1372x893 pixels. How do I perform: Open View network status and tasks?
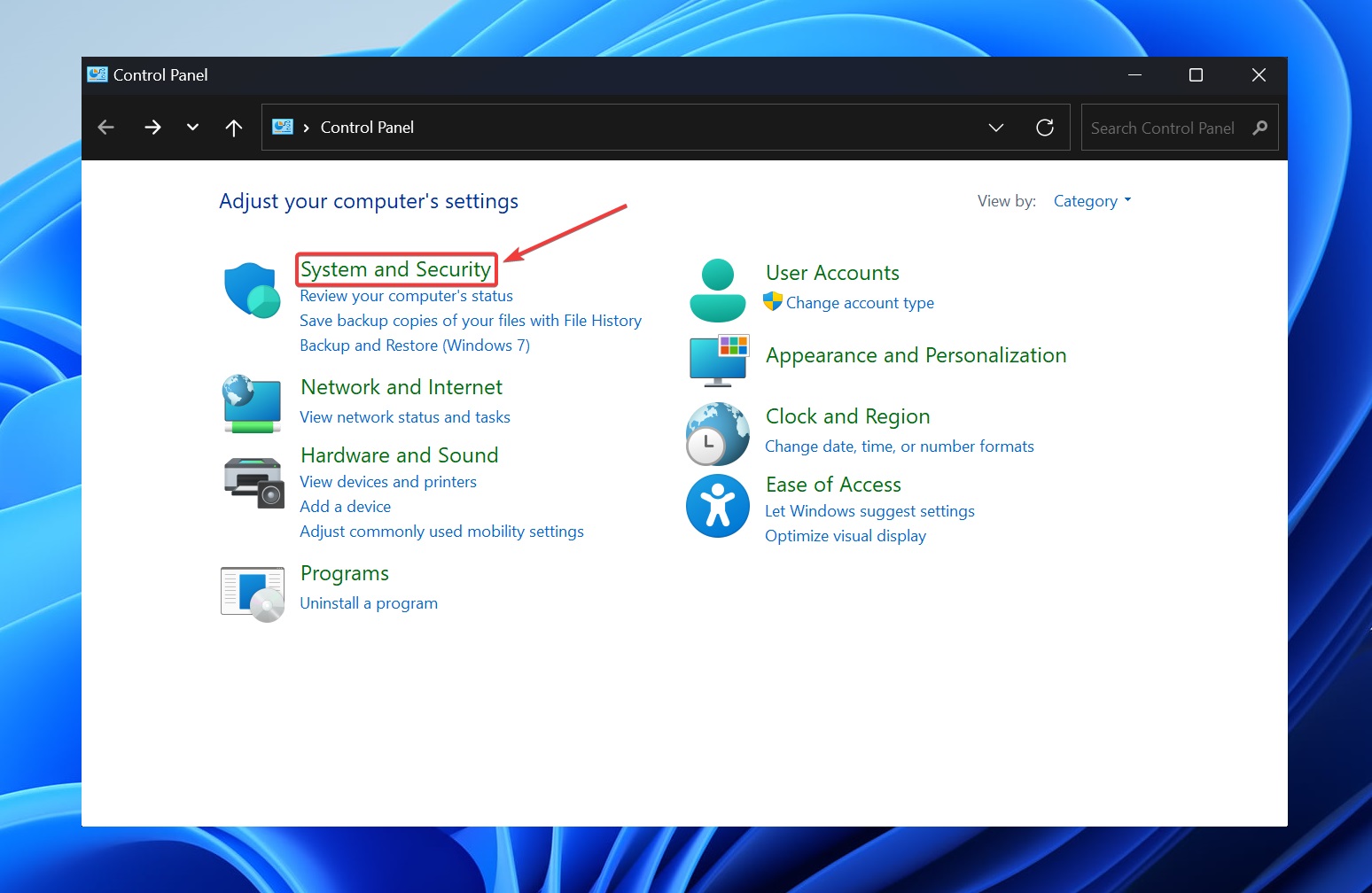405,417
